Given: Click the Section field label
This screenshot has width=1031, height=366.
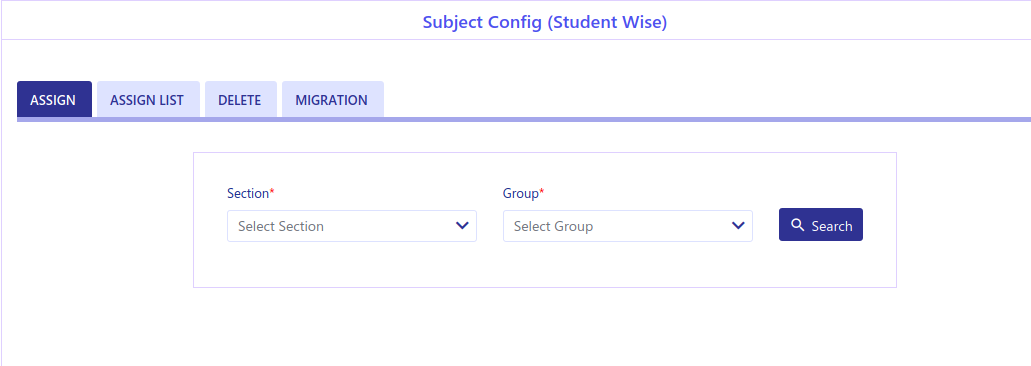Looking at the screenshot, I should (248, 193).
